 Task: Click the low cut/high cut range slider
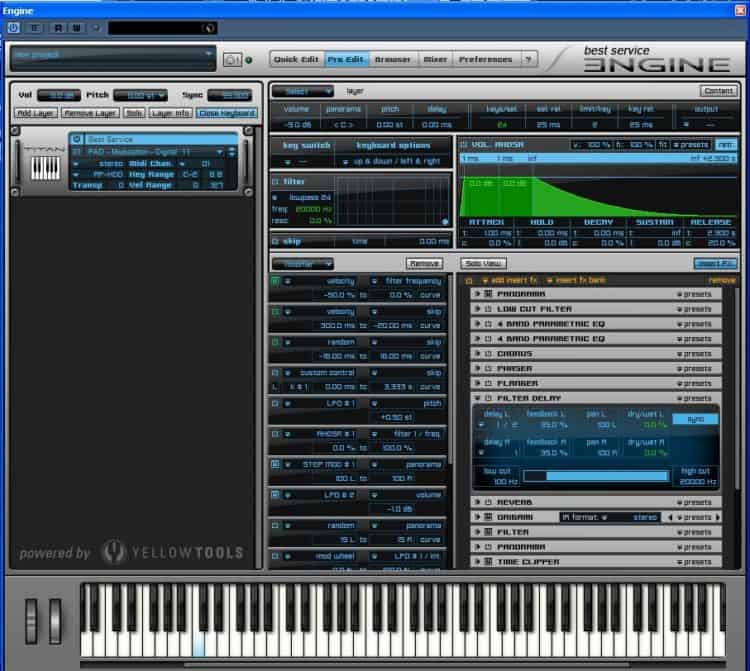pyautogui.click(x=596, y=476)
